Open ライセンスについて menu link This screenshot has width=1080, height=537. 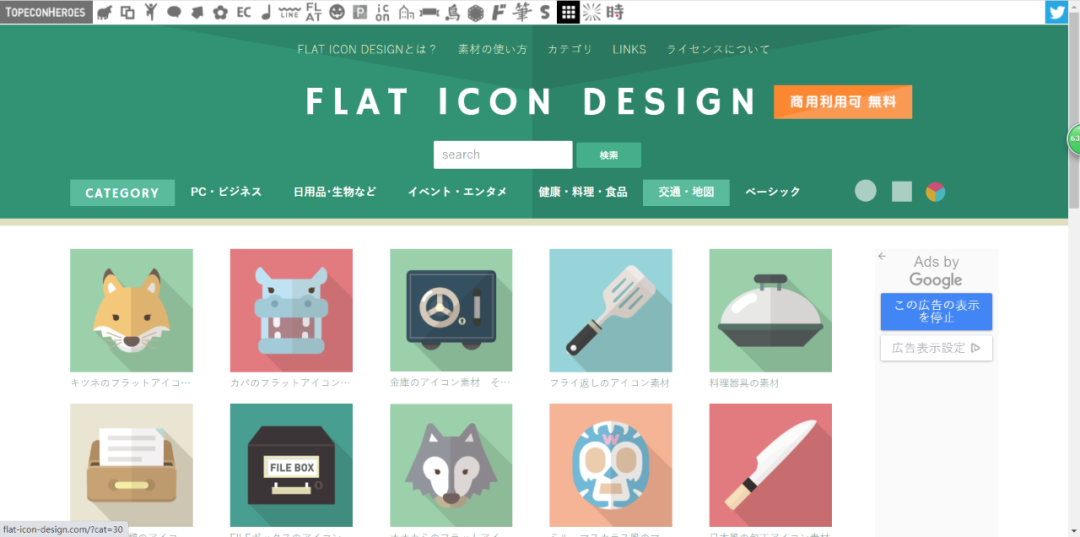click(718, 50)
